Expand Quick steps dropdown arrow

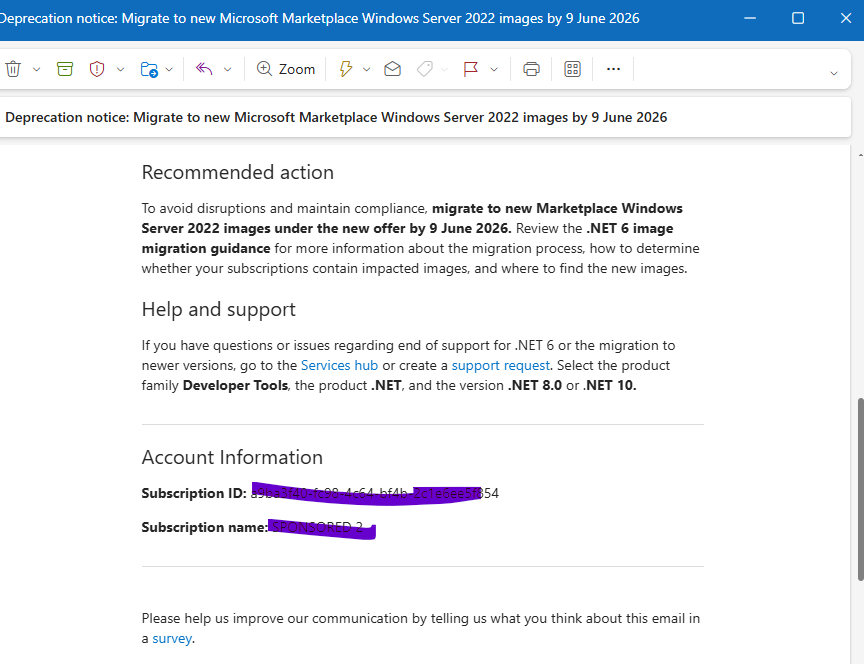pyautogui.click(x=366, y=69)
